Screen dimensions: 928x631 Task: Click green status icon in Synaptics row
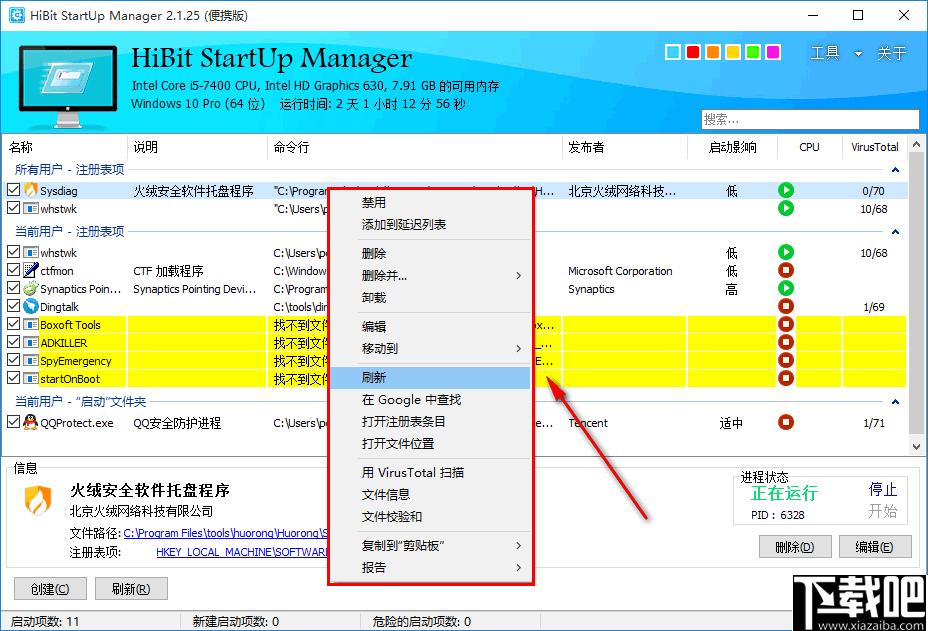785,289
